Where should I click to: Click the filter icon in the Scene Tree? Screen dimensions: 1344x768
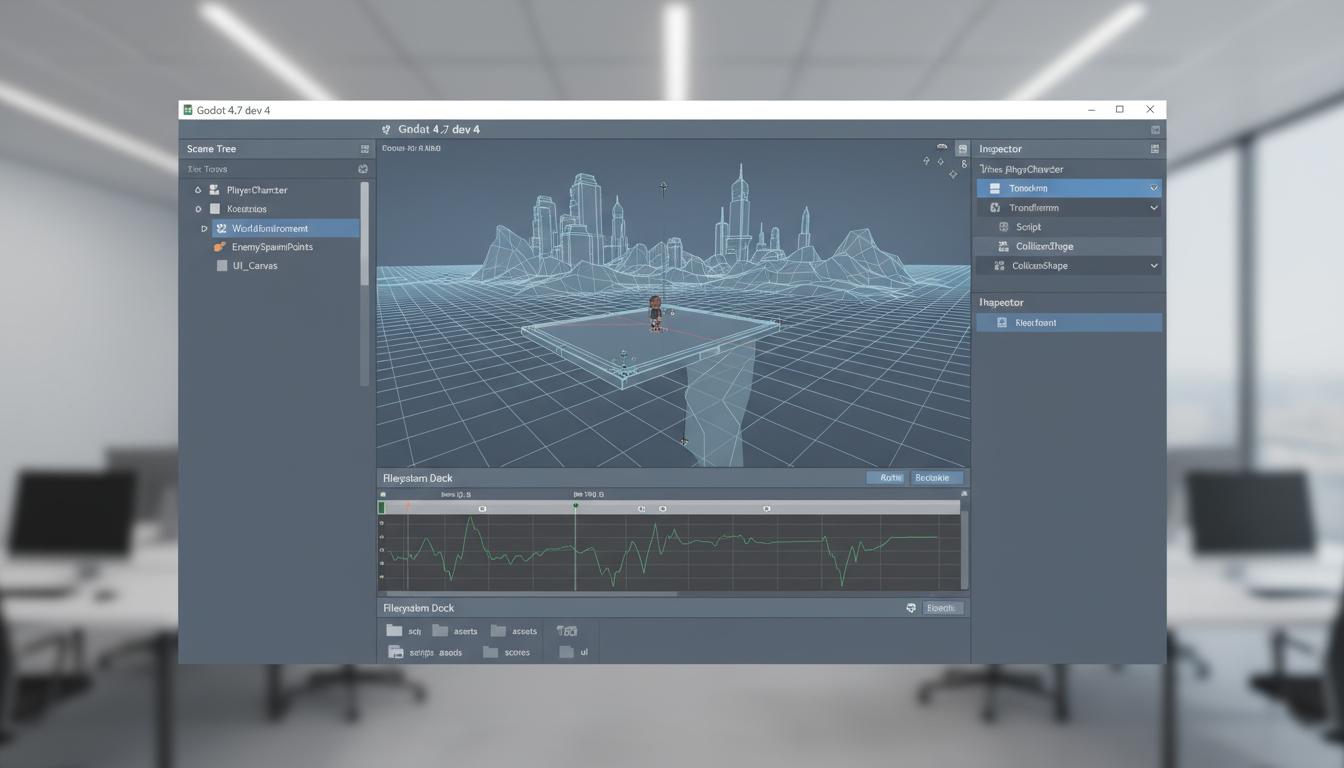pos(363,169)
